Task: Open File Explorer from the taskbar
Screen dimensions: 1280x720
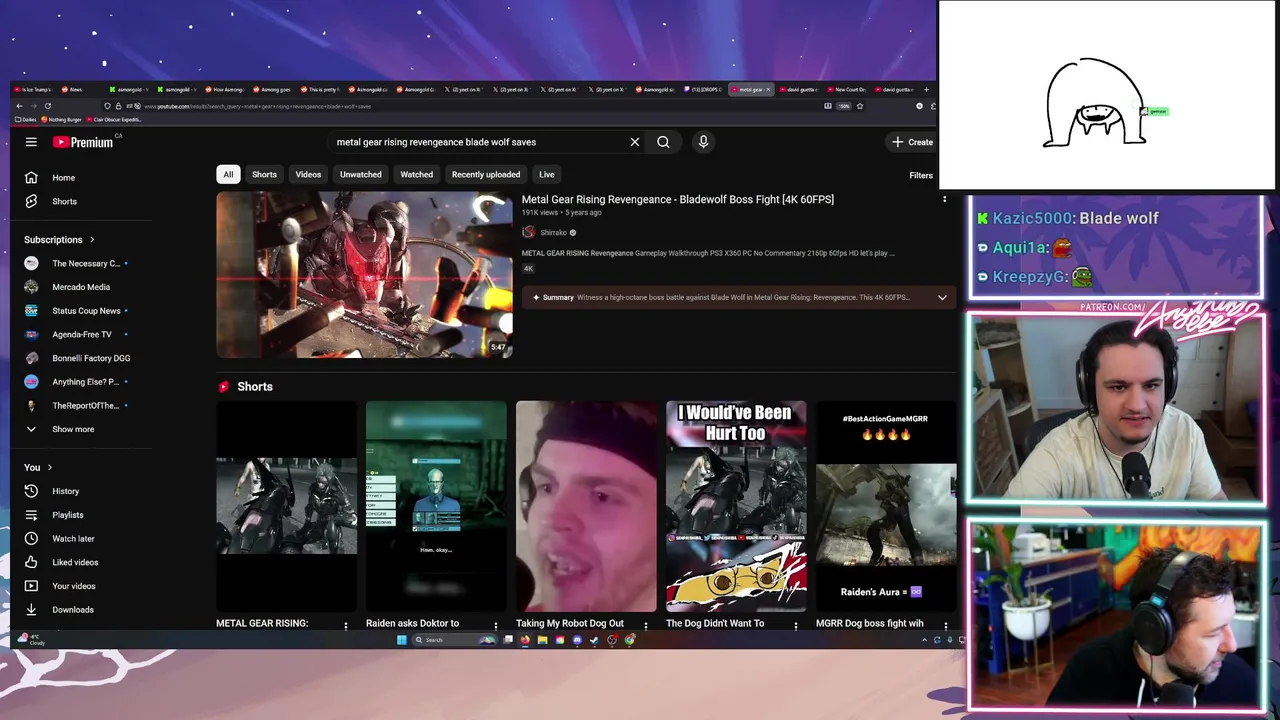Action: pos(542,640)
